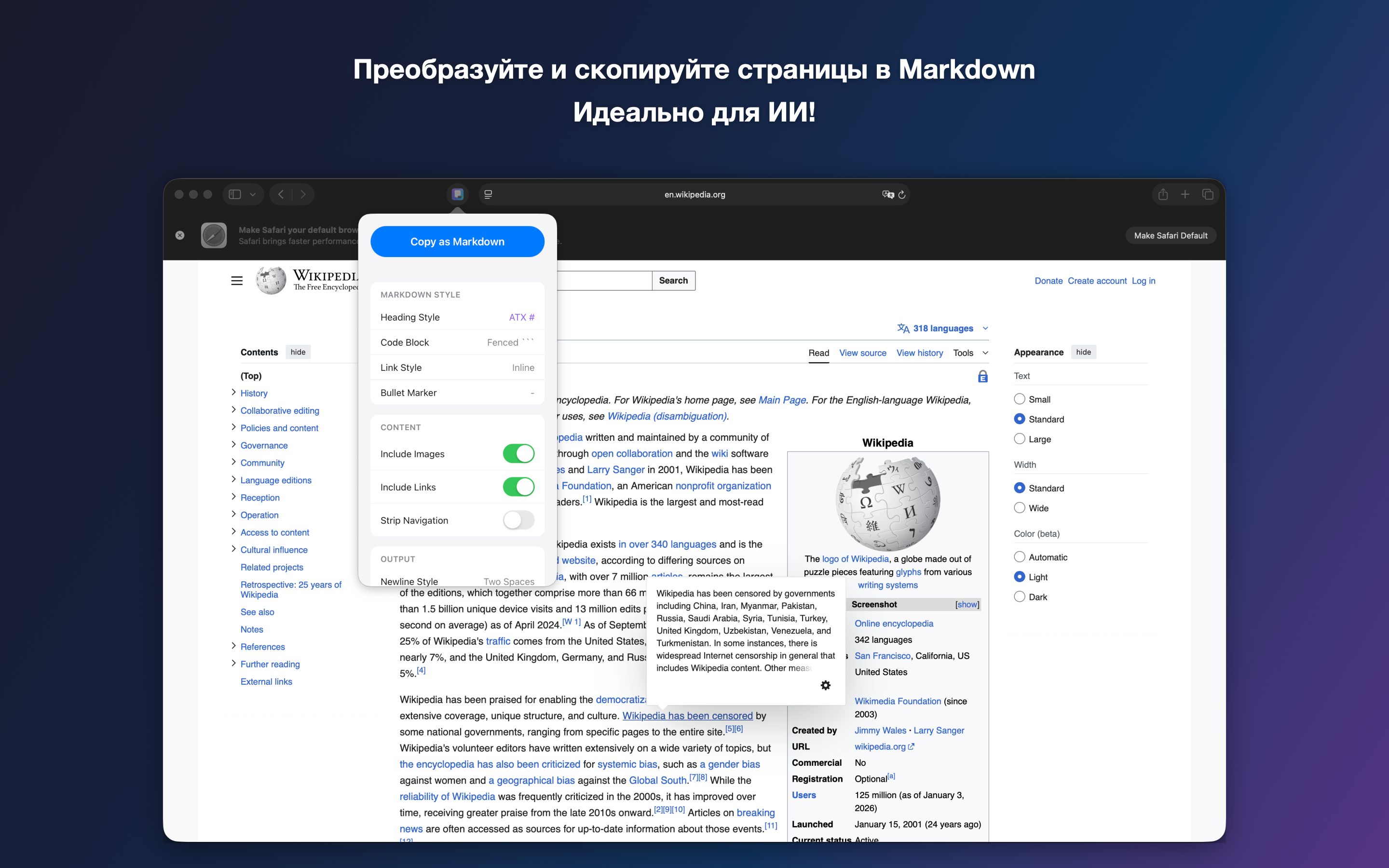Hide the Contents sidebar

(298, 352)
